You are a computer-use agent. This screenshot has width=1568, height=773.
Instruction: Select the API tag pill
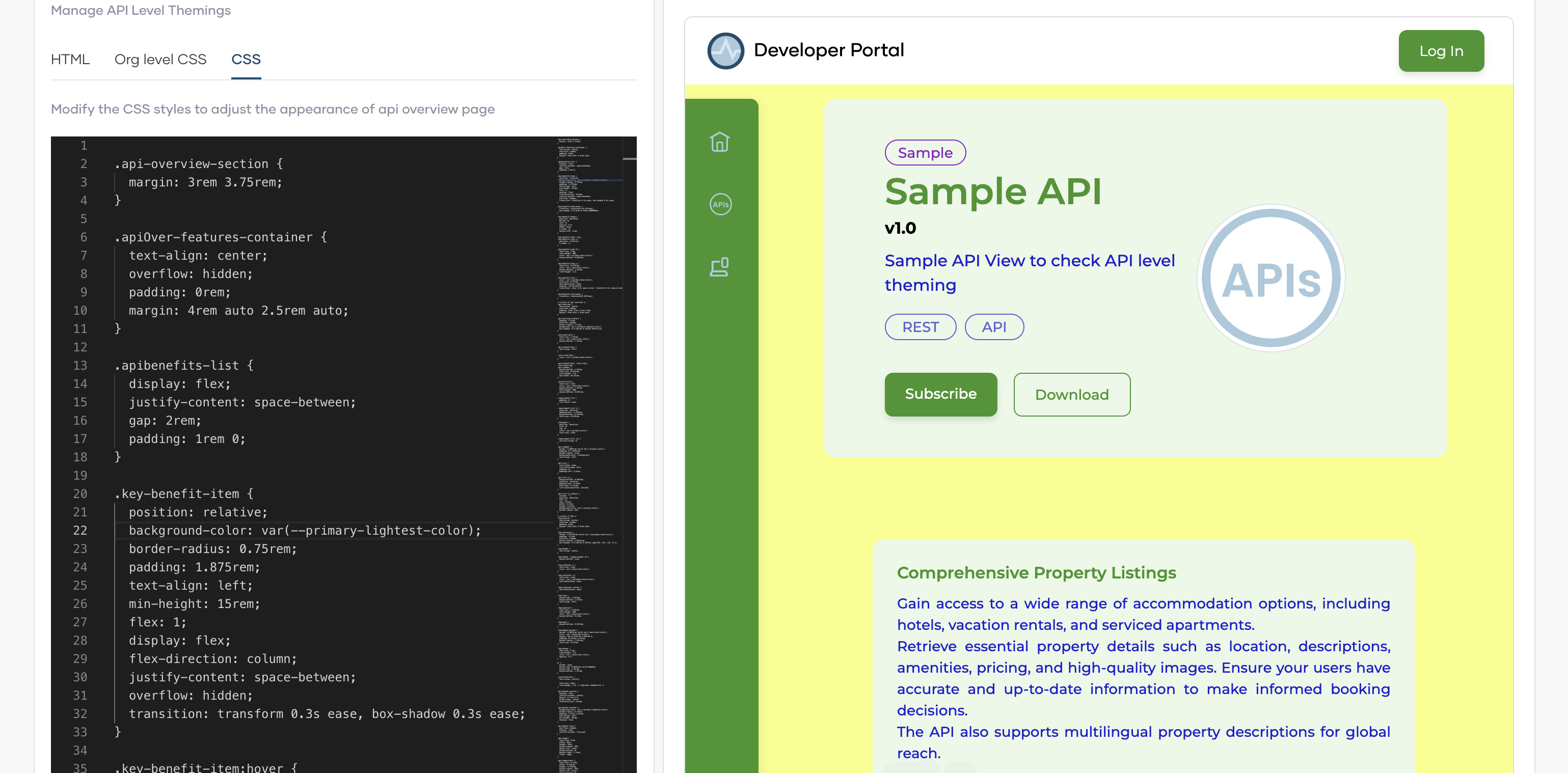pos(994,327)
